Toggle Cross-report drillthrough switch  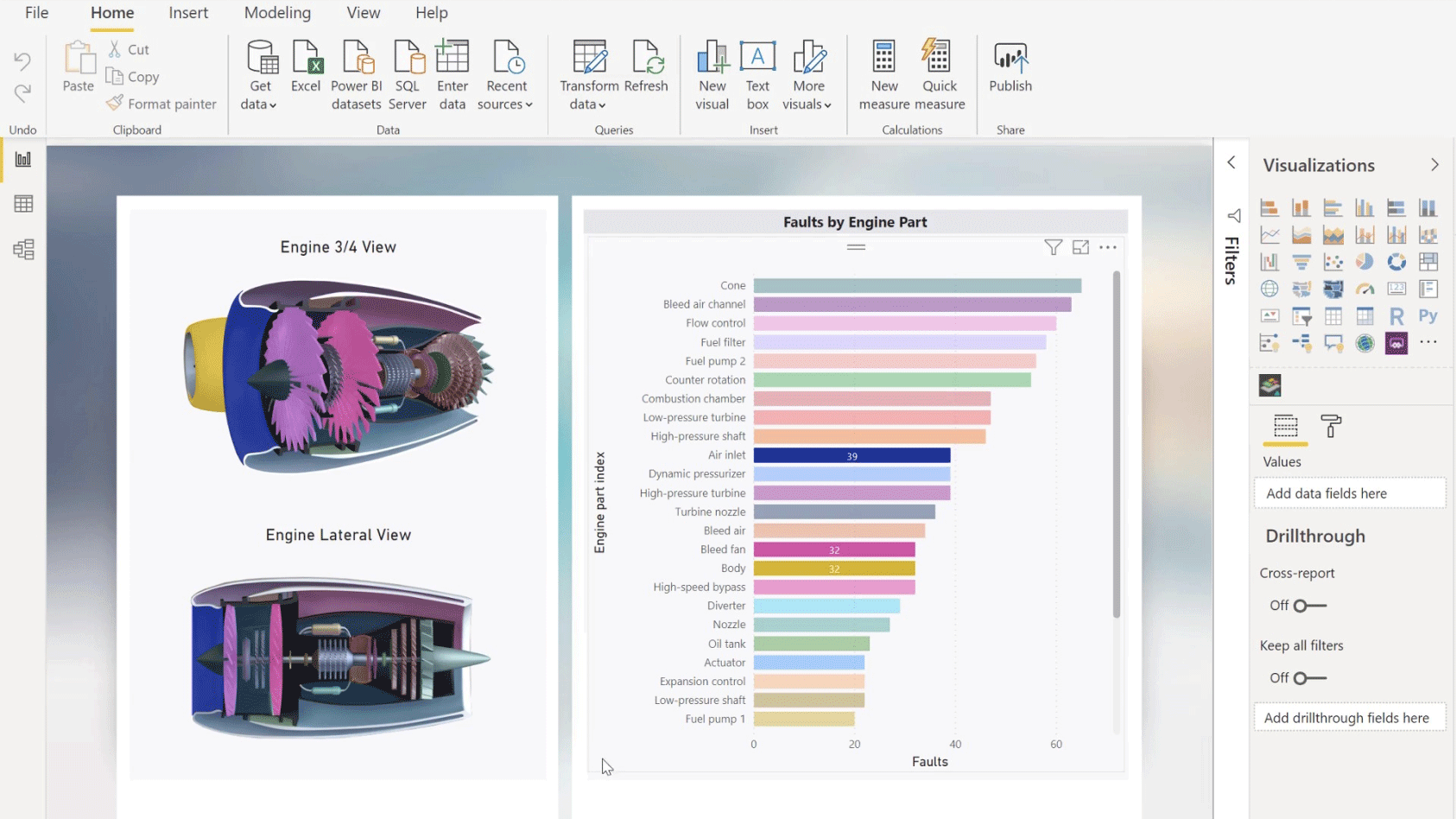click(1309, 606)
